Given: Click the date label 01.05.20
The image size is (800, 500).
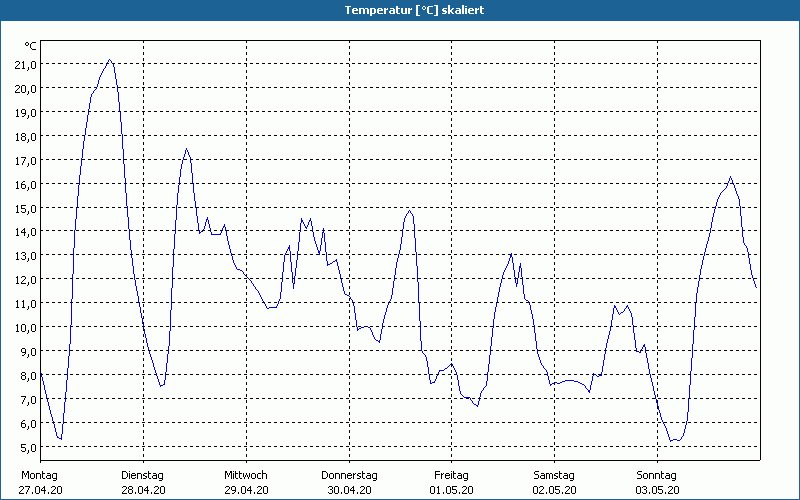Looking at the screenshot, I should click(451, 490).
